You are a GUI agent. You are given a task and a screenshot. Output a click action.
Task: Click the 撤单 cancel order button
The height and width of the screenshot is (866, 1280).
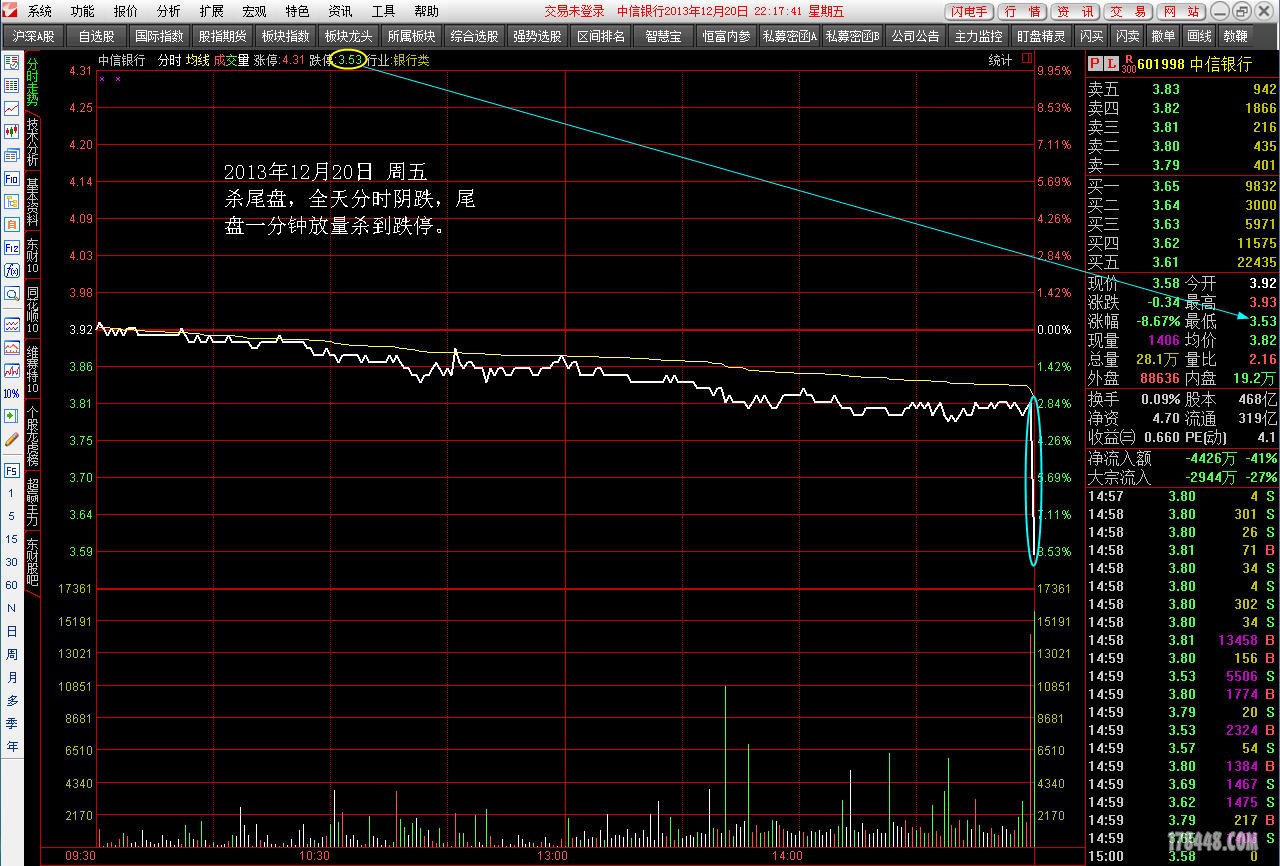click(1164, 36)
